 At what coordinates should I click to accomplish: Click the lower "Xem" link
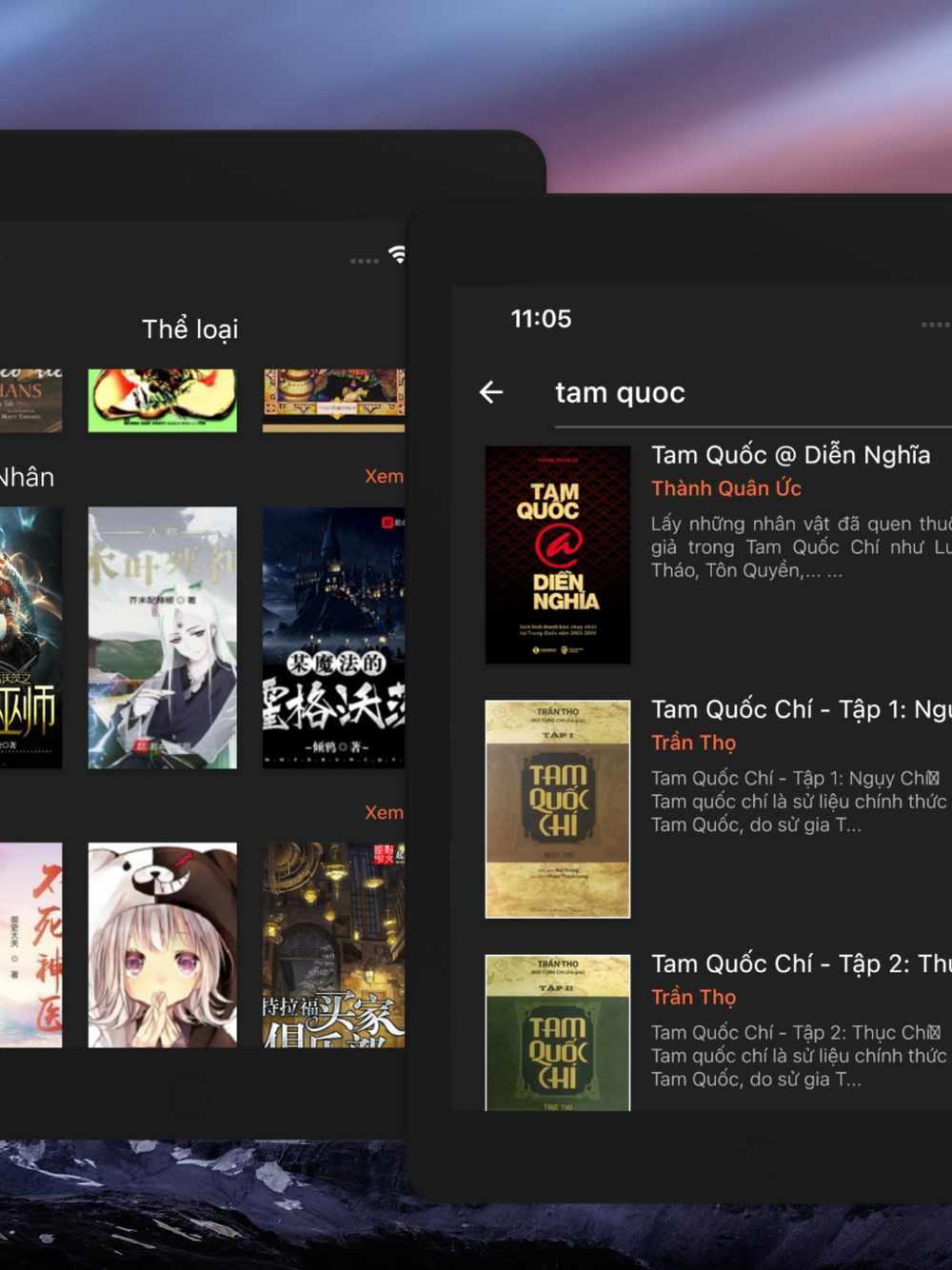(384, 812)
